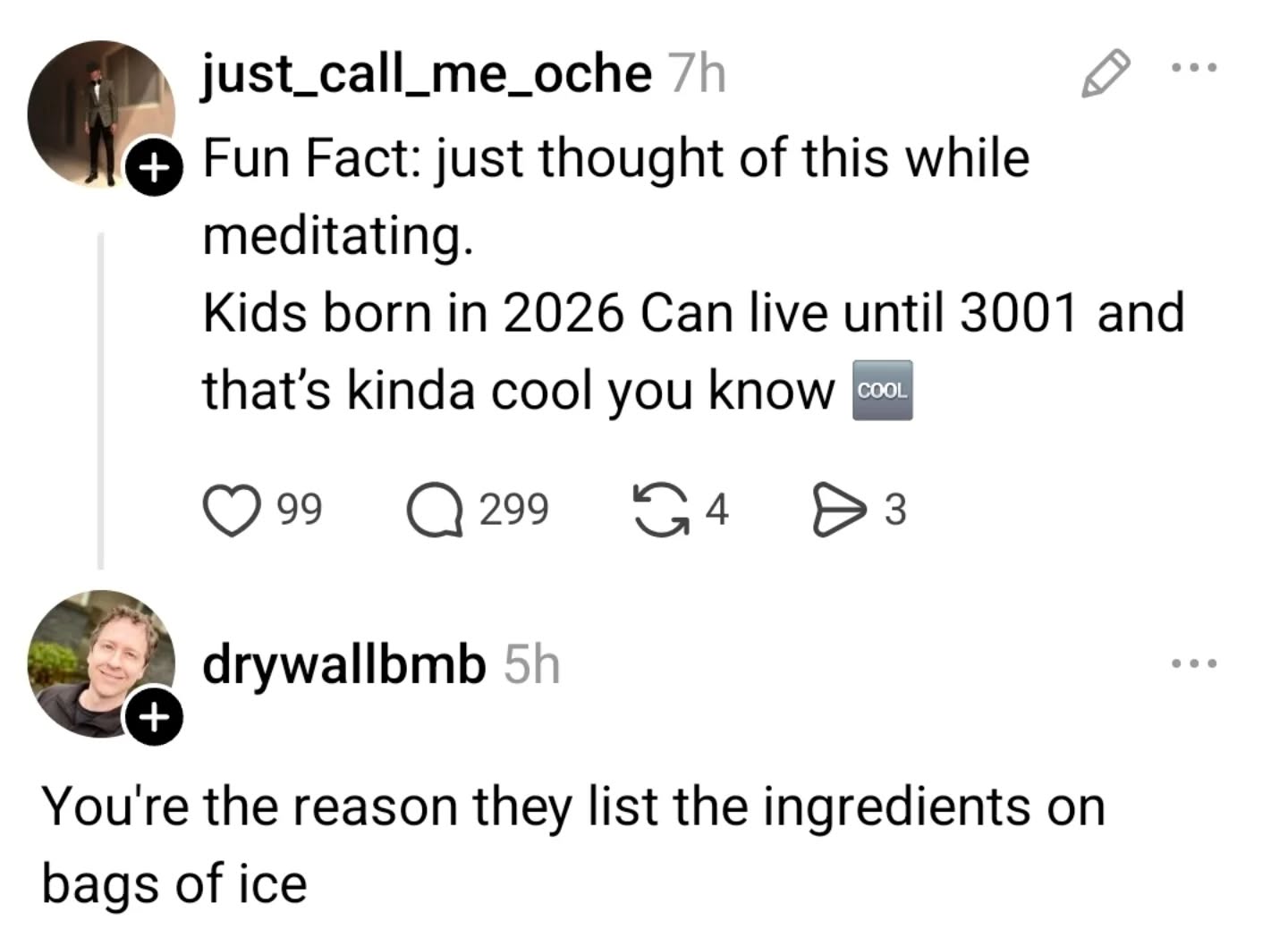Screen dimensions: 1288x937
Task: Click the share count of 3
Action: coord(895,510)
